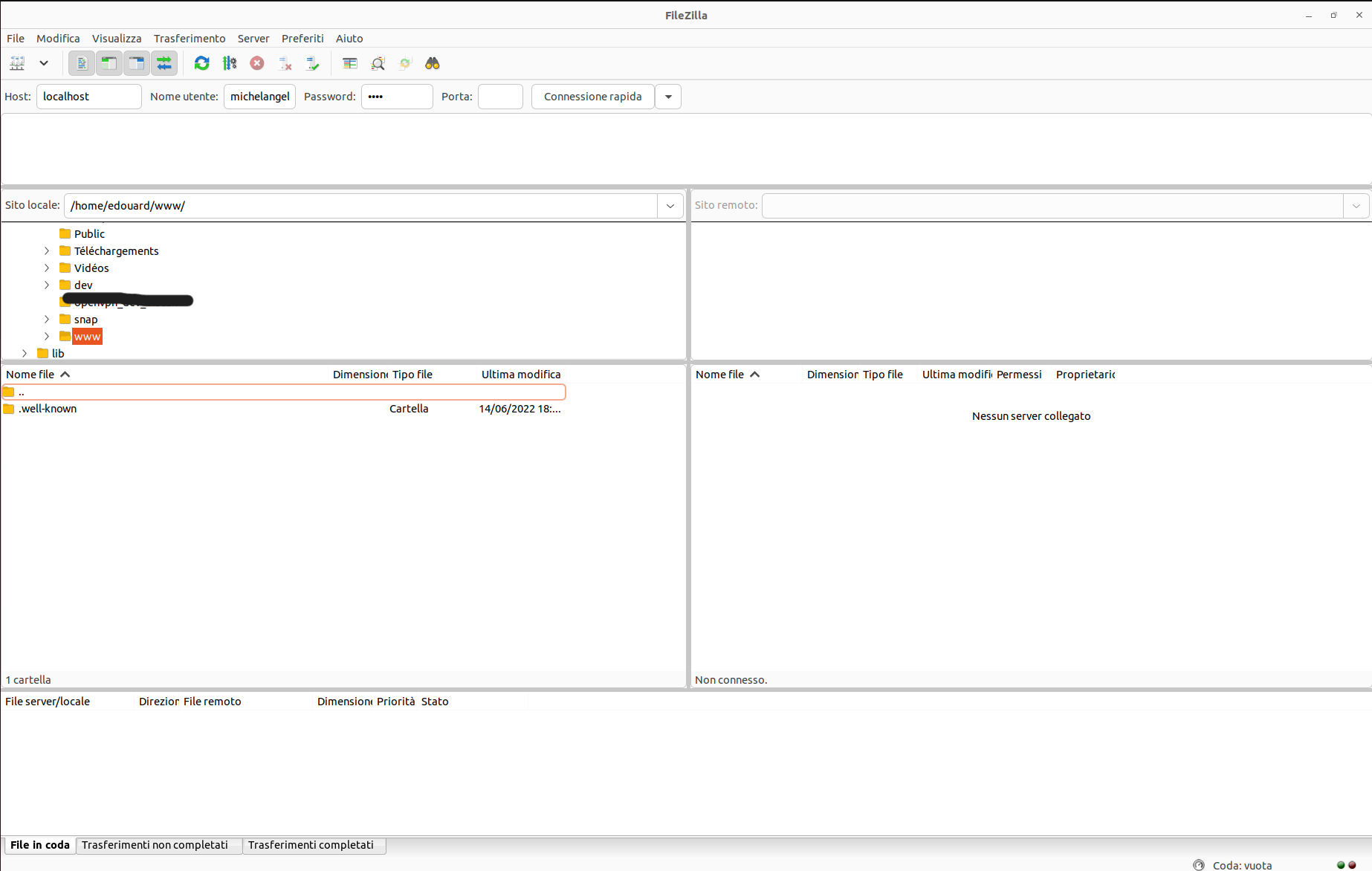Screen dimensions: 1372x871
Task: Select the snap folder
Action: 85,320
